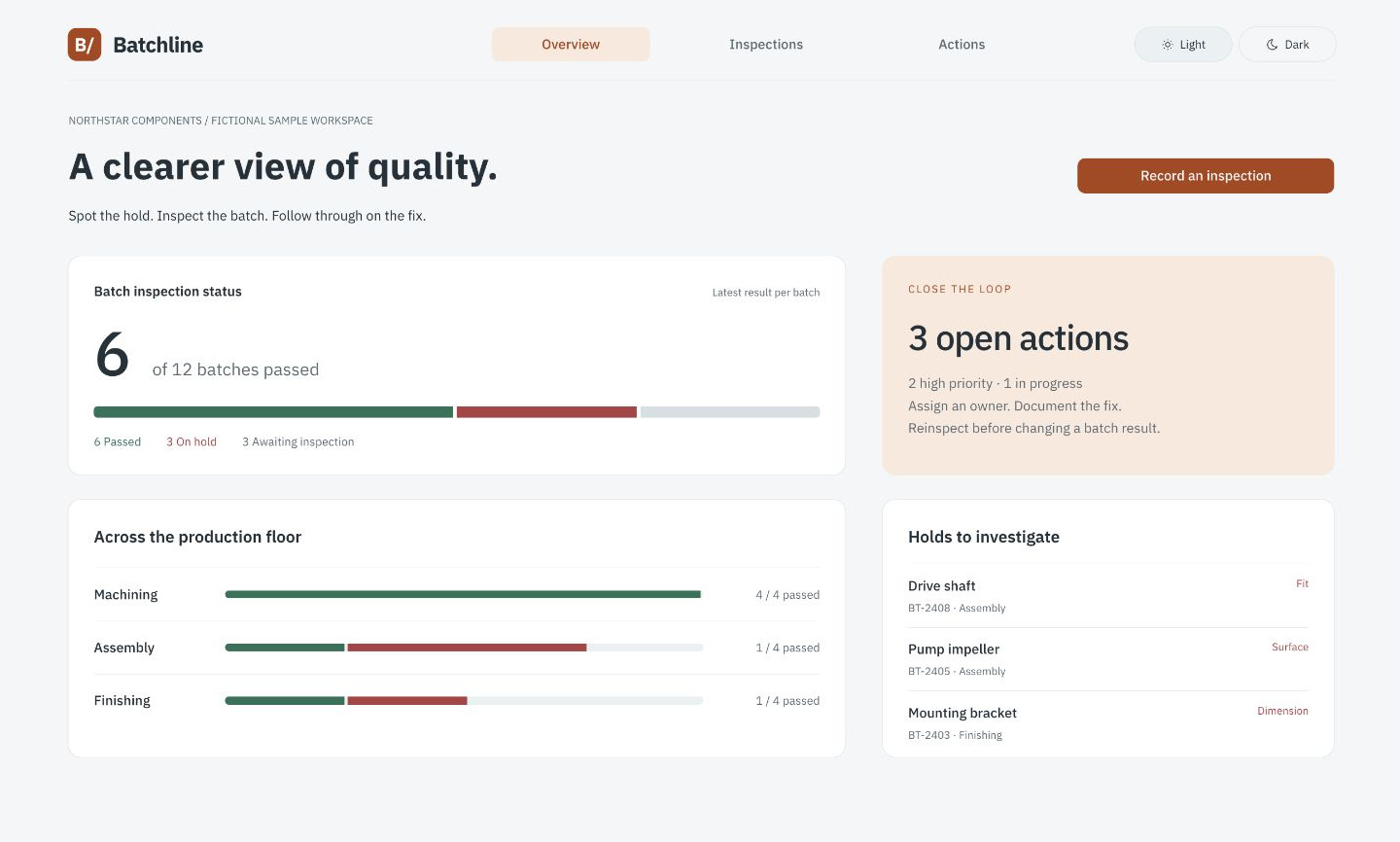Click 'Batch inspection status' heading
1400x842 pixels.
click(168, 292)
